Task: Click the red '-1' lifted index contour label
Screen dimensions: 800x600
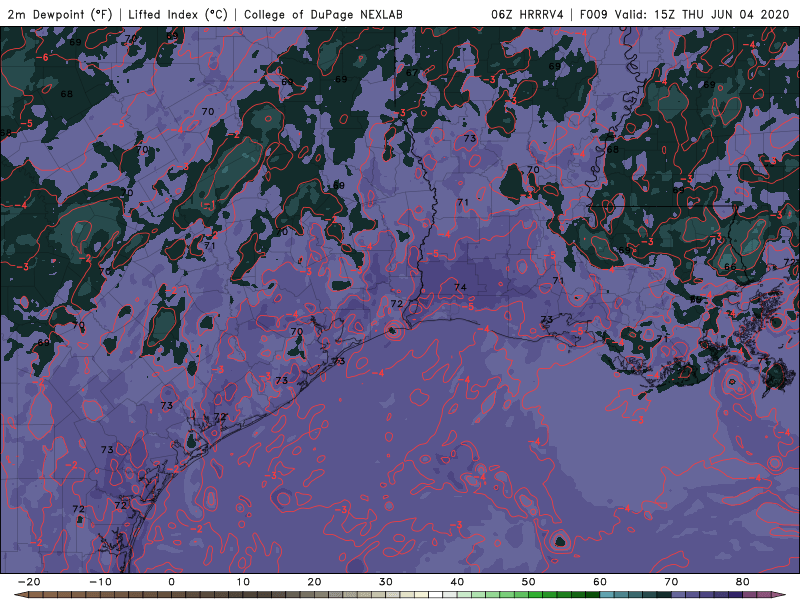Action: [x=209, y=205]
